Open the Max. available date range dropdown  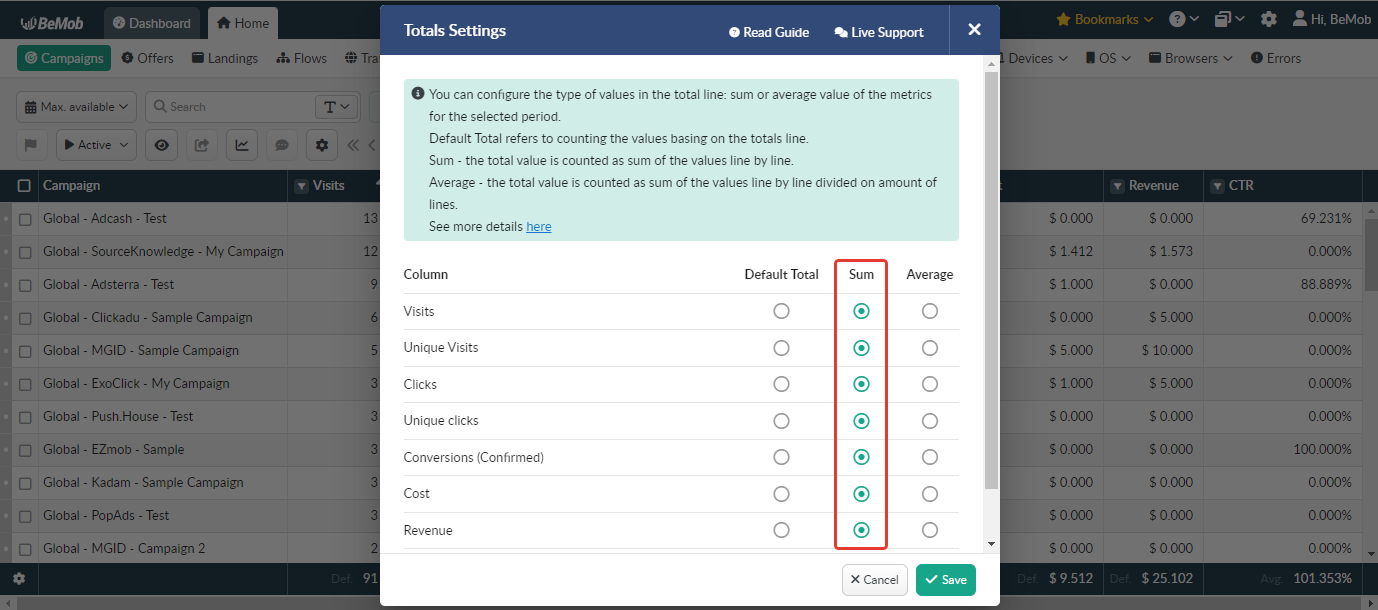75,106
